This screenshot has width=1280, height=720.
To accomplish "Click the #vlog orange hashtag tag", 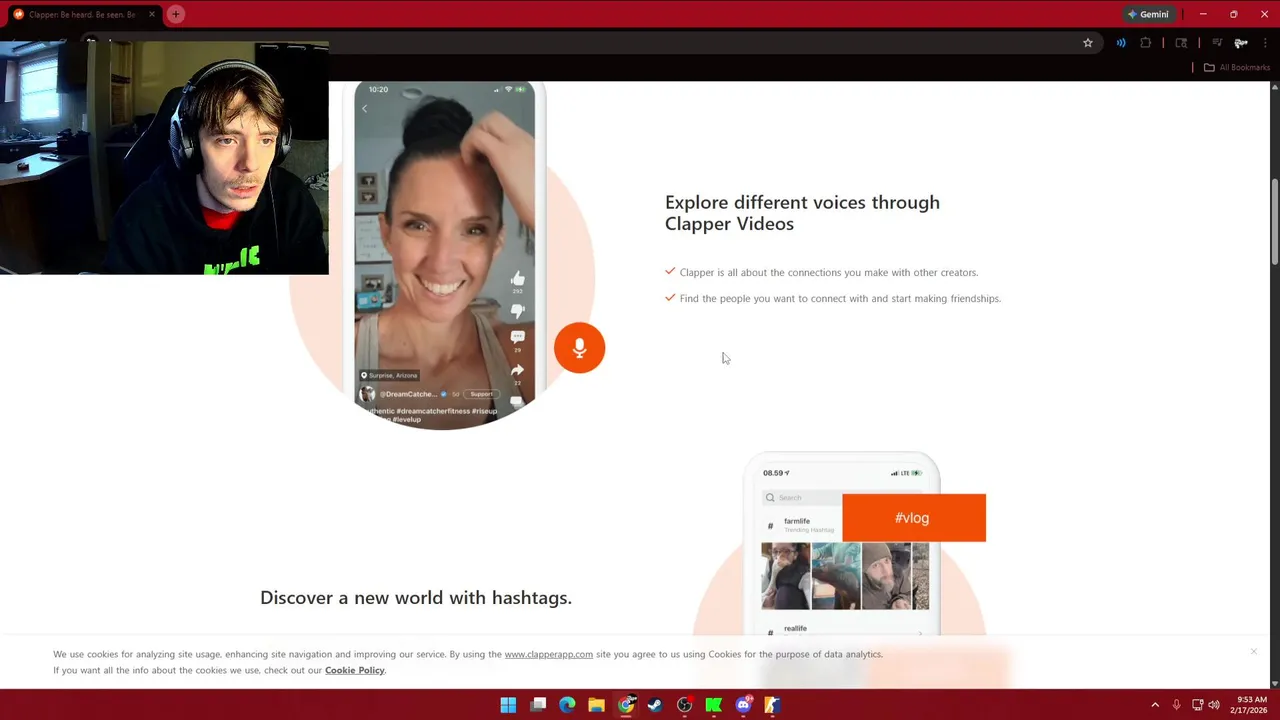I will (914, 518).
